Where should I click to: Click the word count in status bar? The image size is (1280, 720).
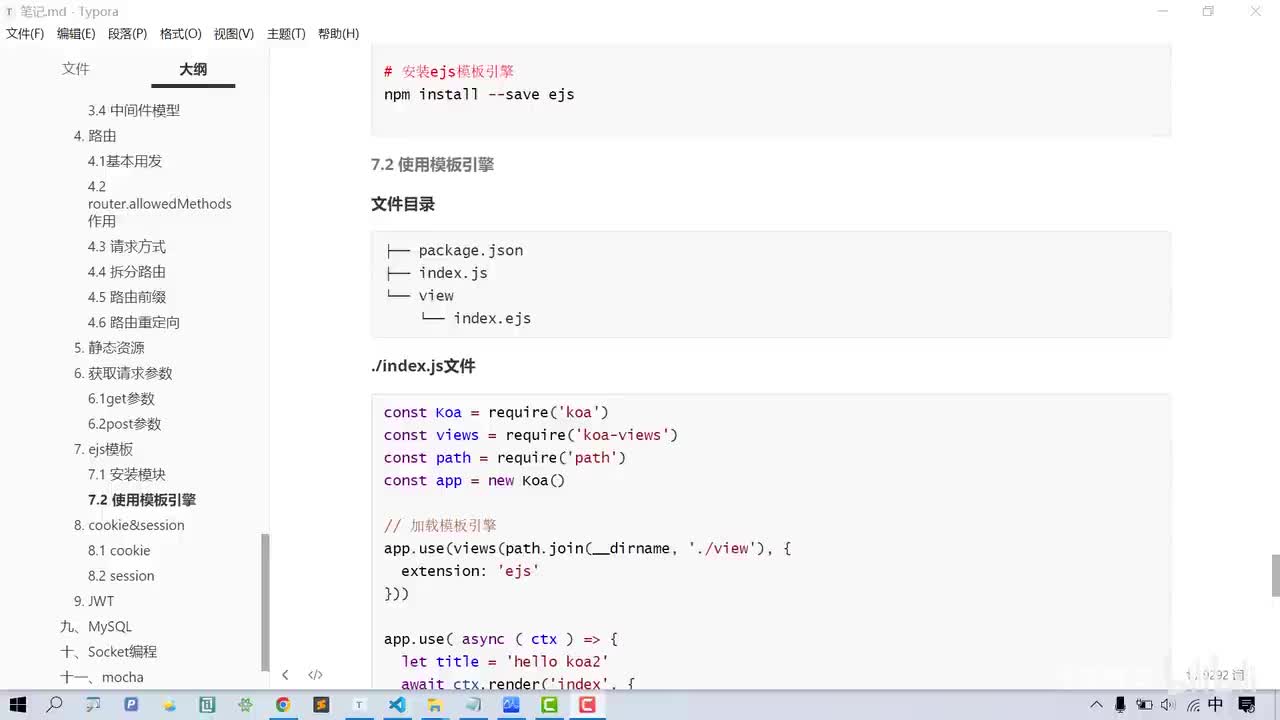(1215, 676)
